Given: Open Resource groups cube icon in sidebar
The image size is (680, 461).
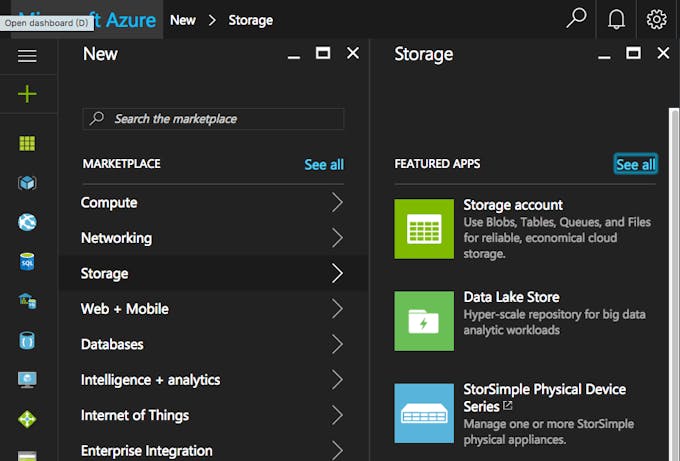Looking at the screenshot, I should pos(27,183).
